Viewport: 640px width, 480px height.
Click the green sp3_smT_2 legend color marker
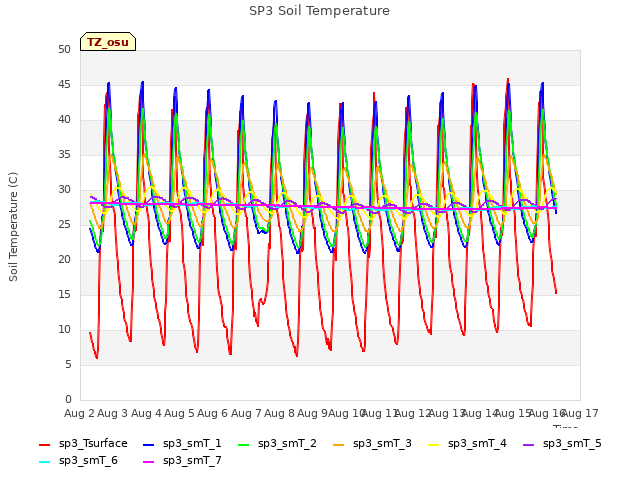pos(244,444)
